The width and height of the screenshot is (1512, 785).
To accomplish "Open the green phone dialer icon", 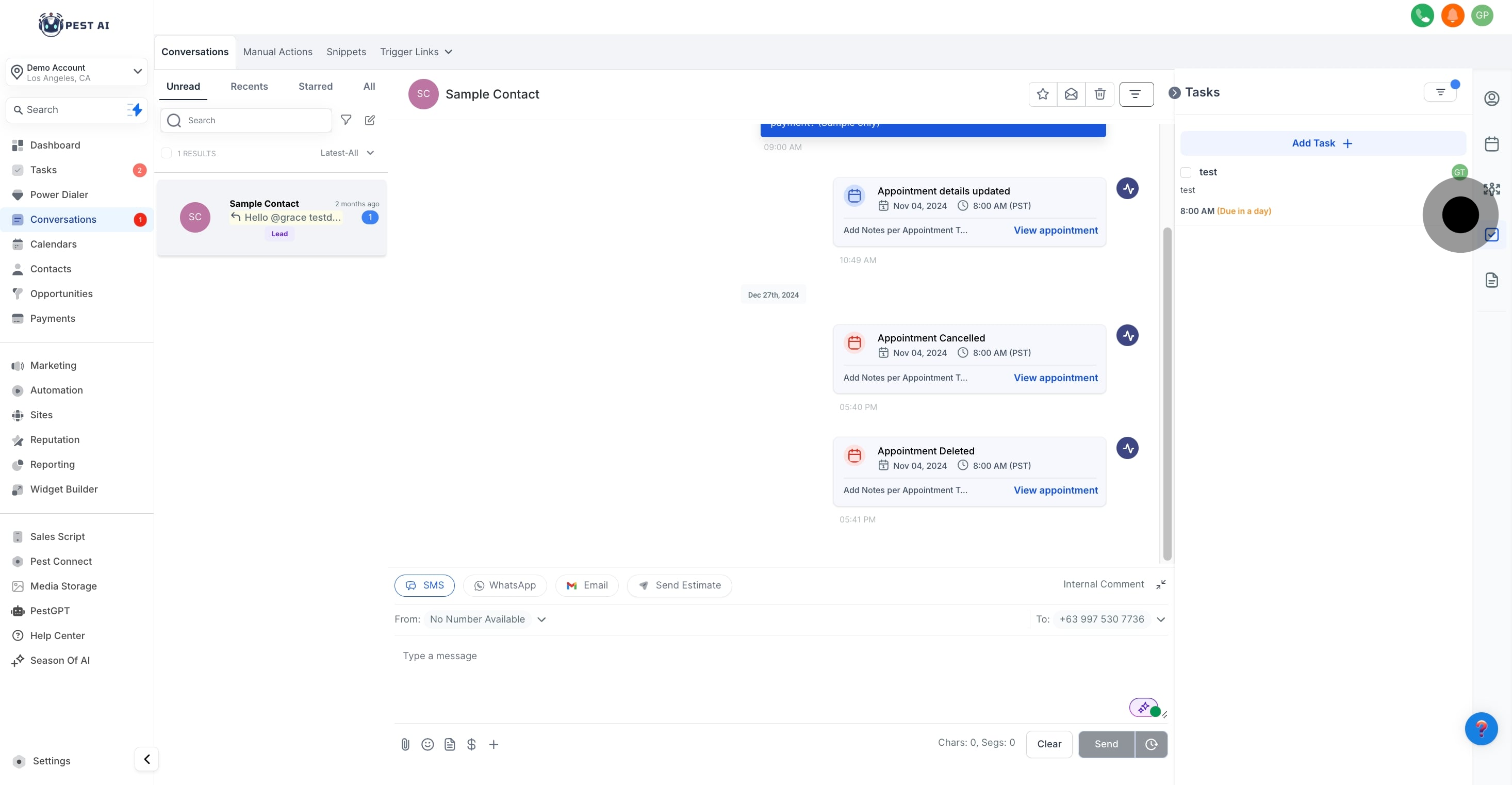I will 1422,15.
